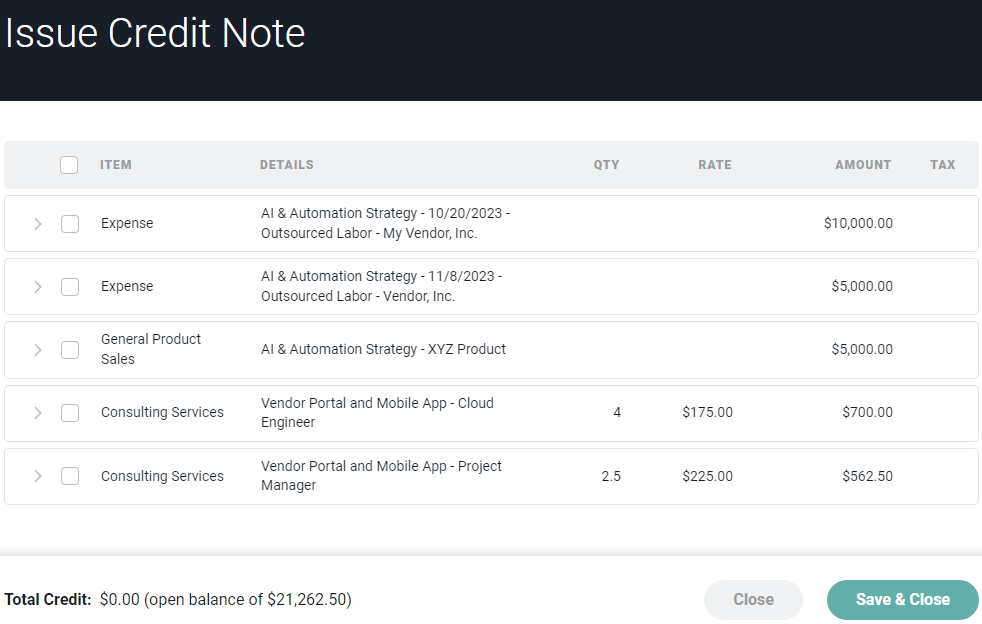
Task: Click the Save & Close button
Action: (x=902, y=600)
